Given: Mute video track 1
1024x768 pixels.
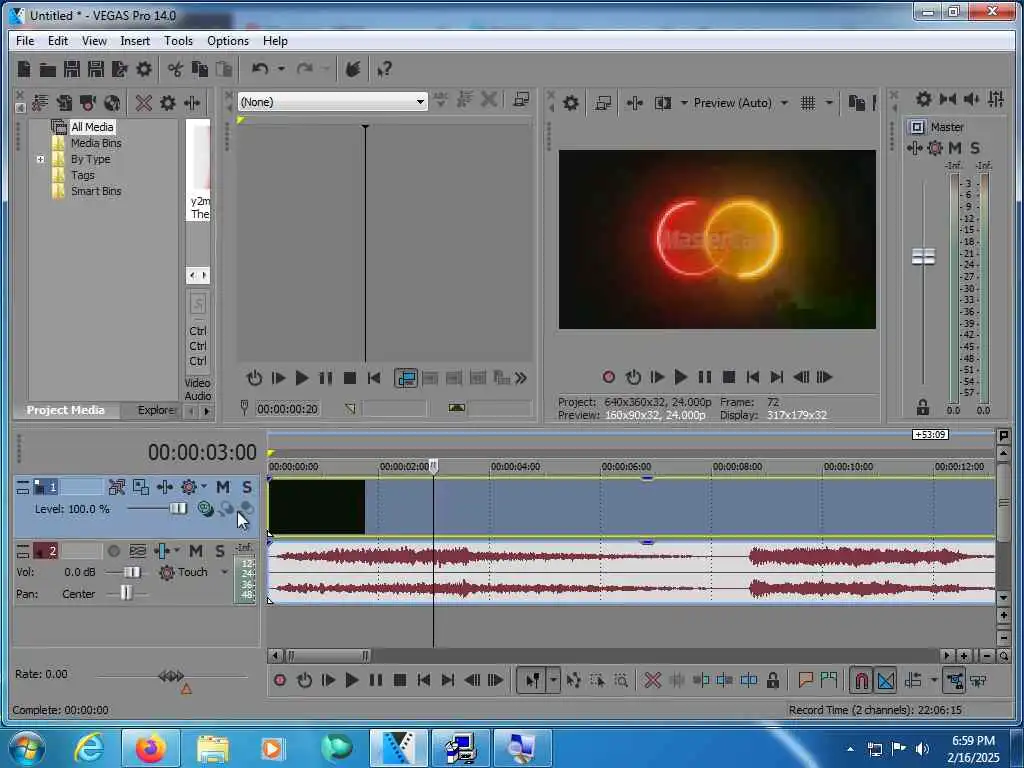Looking at the screenshot, I should (223, 487).
